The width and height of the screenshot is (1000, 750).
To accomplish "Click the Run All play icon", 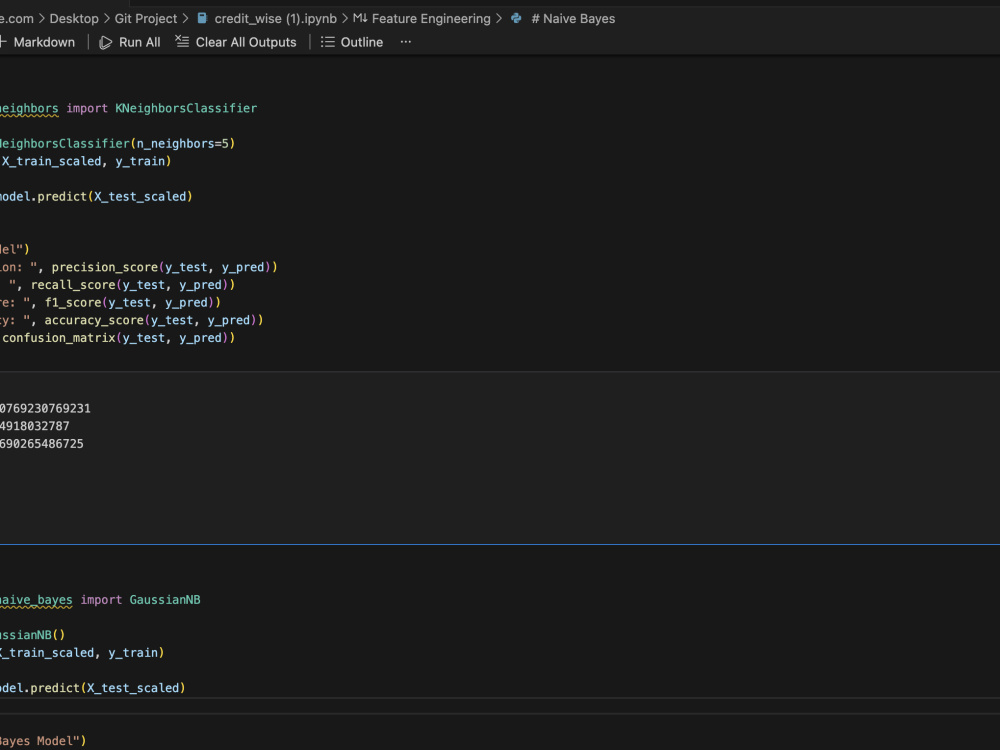I will pos(106,42).
